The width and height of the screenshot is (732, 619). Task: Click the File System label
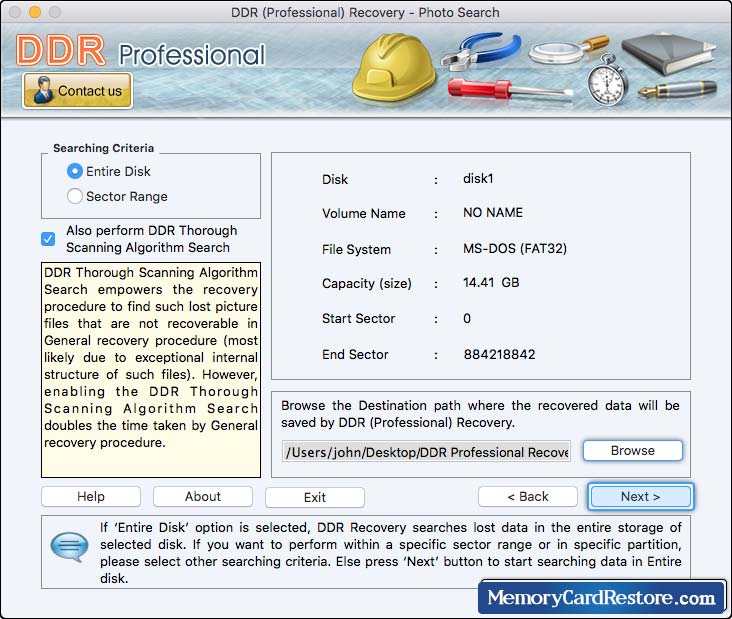coord(356,249)
